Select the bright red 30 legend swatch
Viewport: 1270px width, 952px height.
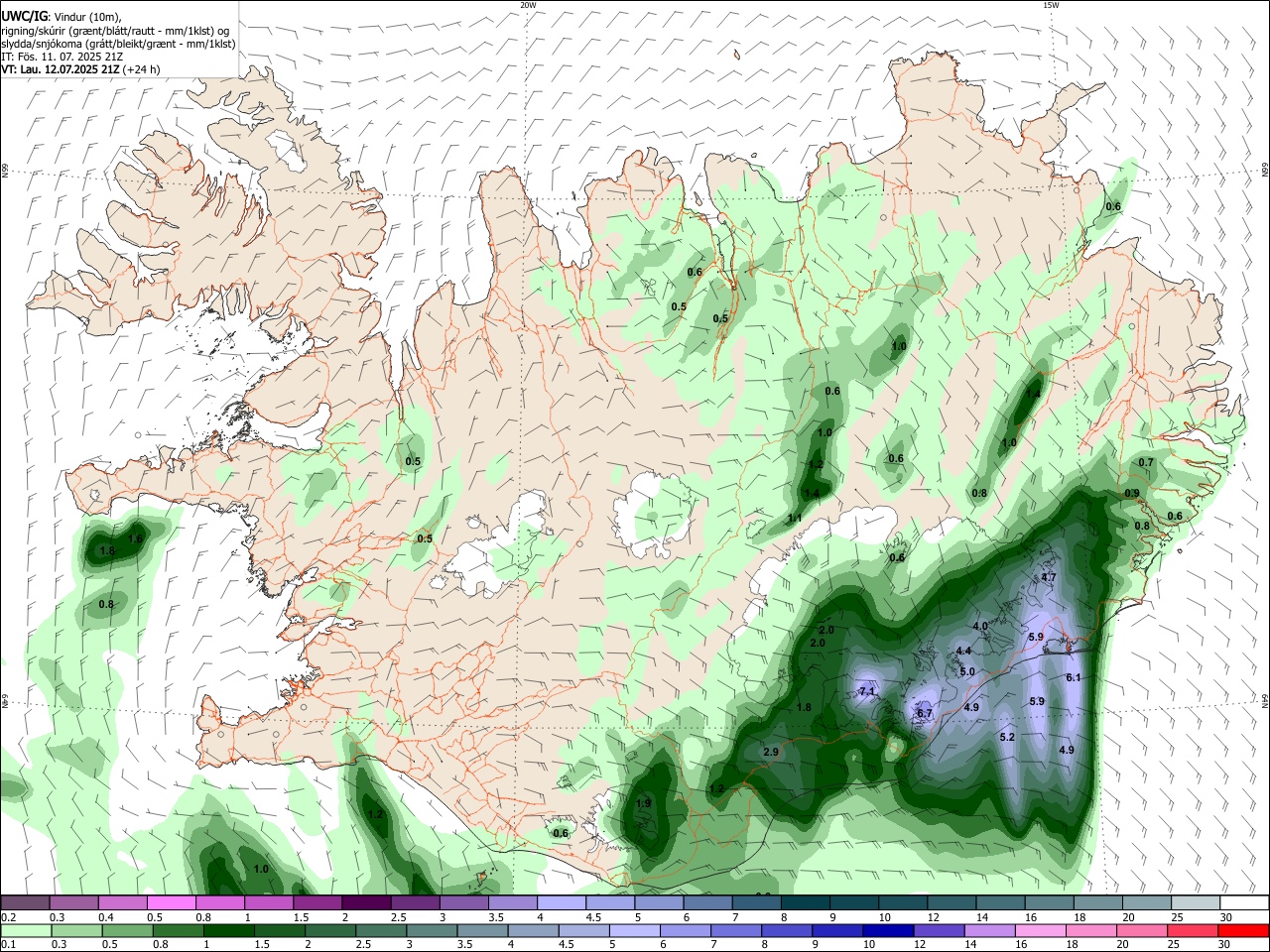(1243, 931)
